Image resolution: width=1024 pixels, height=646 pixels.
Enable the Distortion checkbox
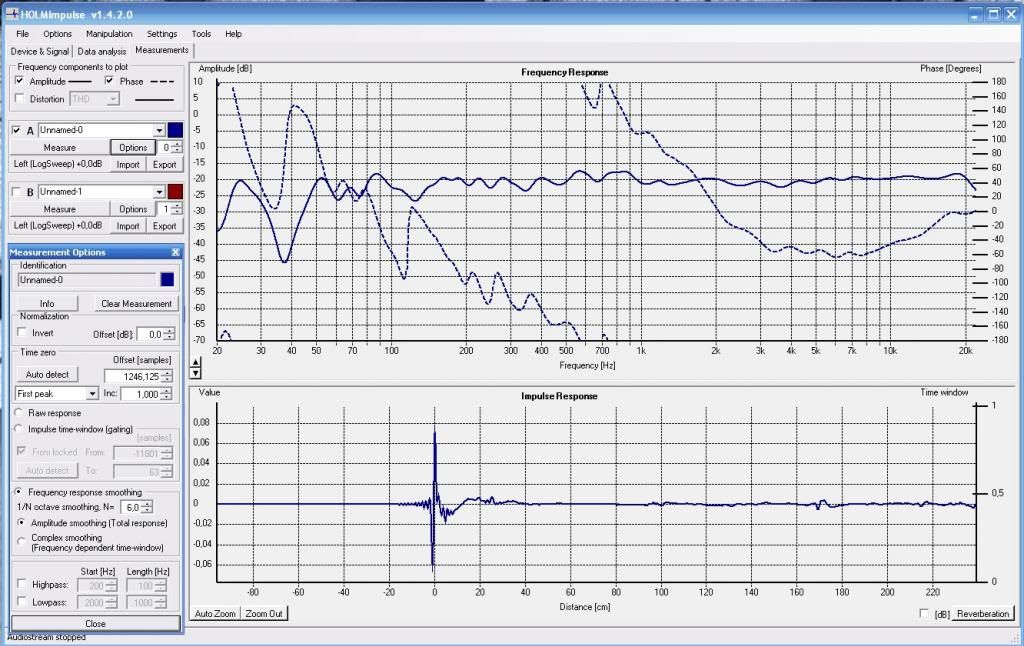click(x=20, y=99)
